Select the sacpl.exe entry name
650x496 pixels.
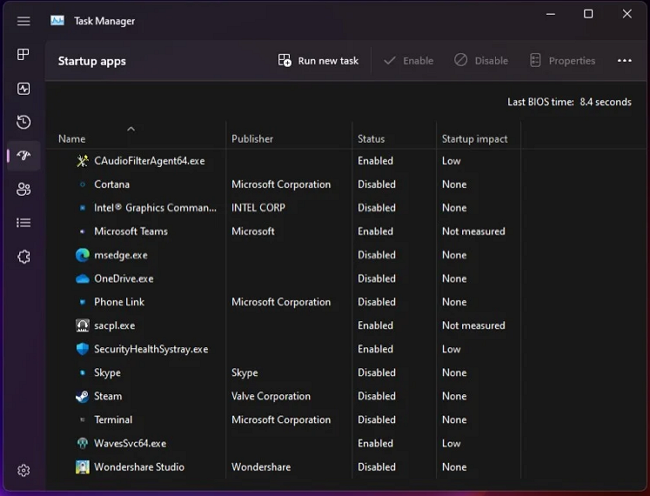point(114,325)
